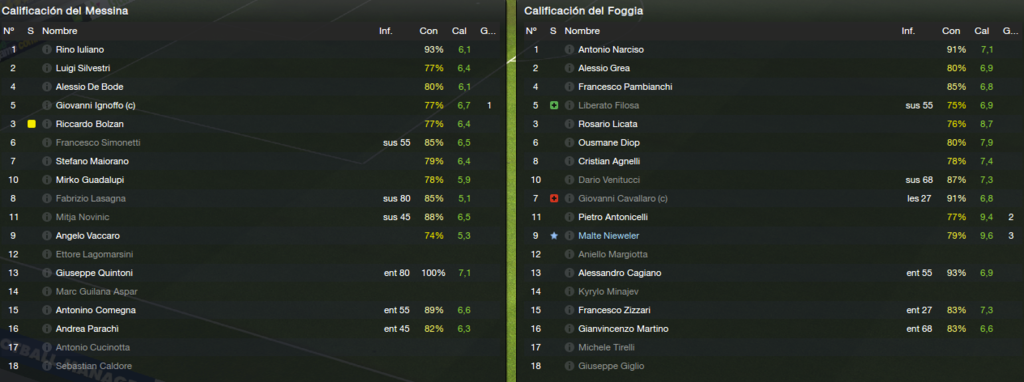Click red injury icon for Giovanni Cavallaro

pos(554,199)
